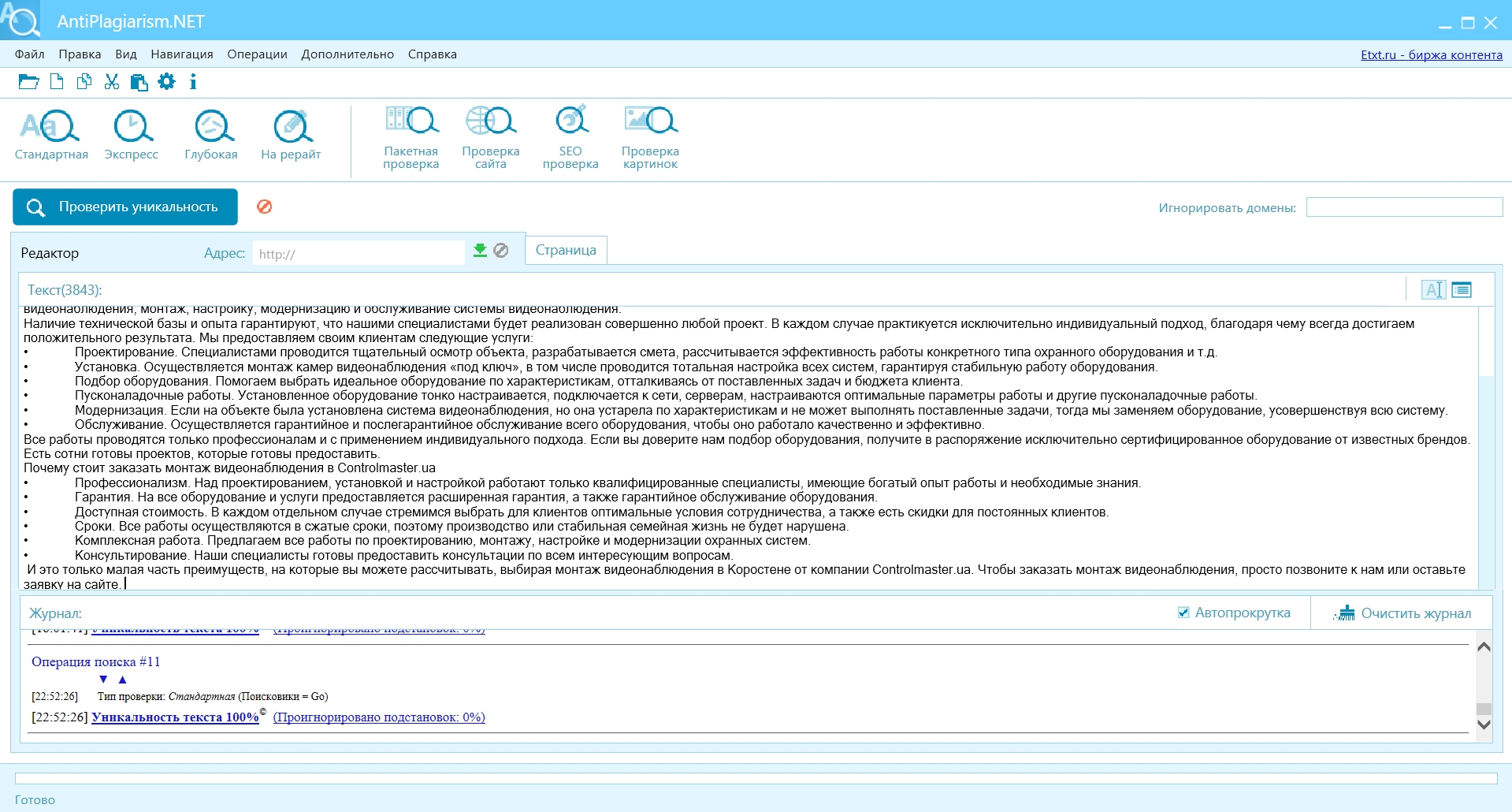Switch to list view mode icon
The image size is (1512, 812).
click(x=1462, y=290)
